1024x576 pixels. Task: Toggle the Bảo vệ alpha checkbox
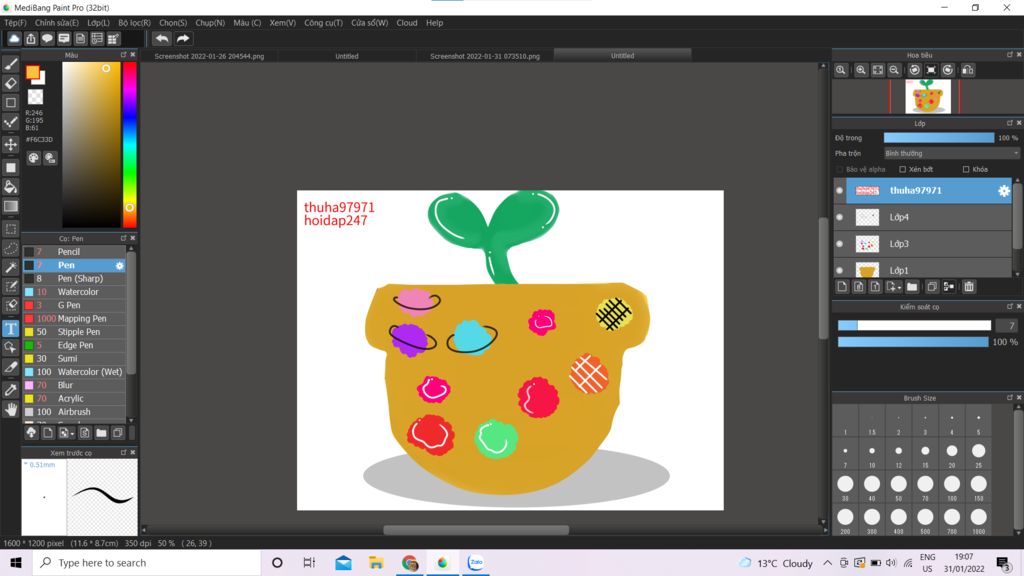tap(840, 169)
